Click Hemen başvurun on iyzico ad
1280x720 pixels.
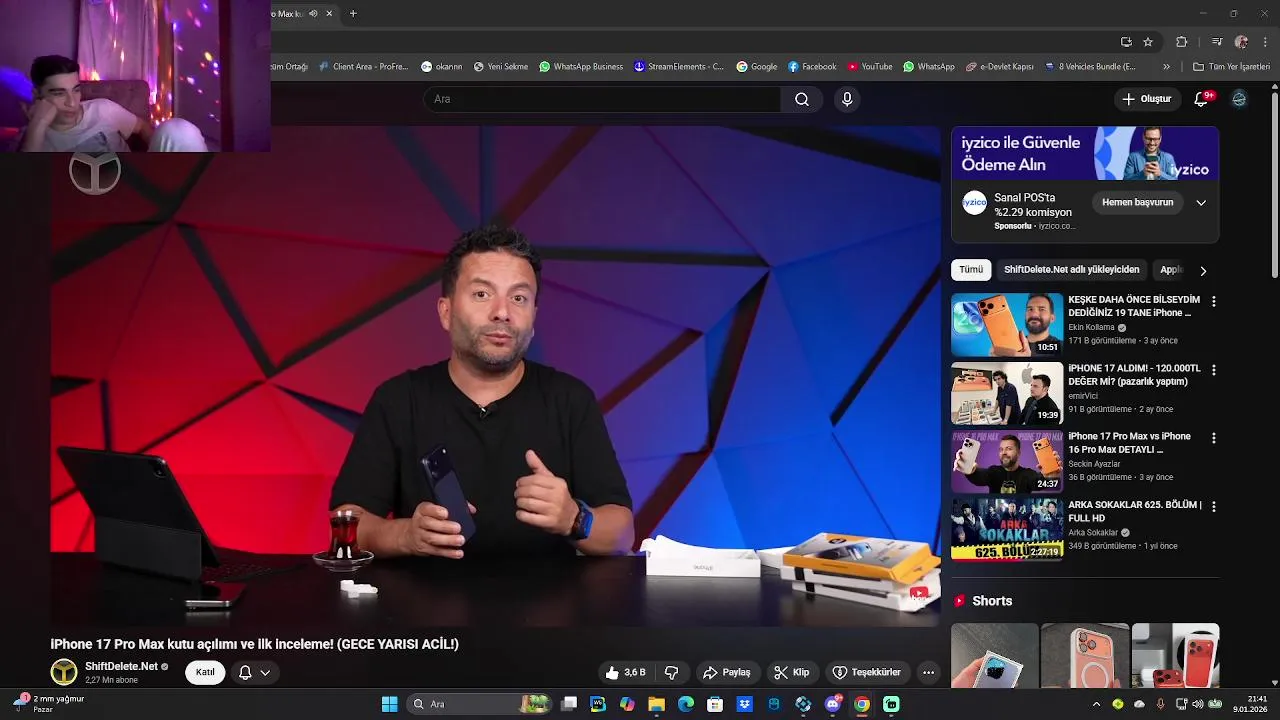click(1137, 203)
